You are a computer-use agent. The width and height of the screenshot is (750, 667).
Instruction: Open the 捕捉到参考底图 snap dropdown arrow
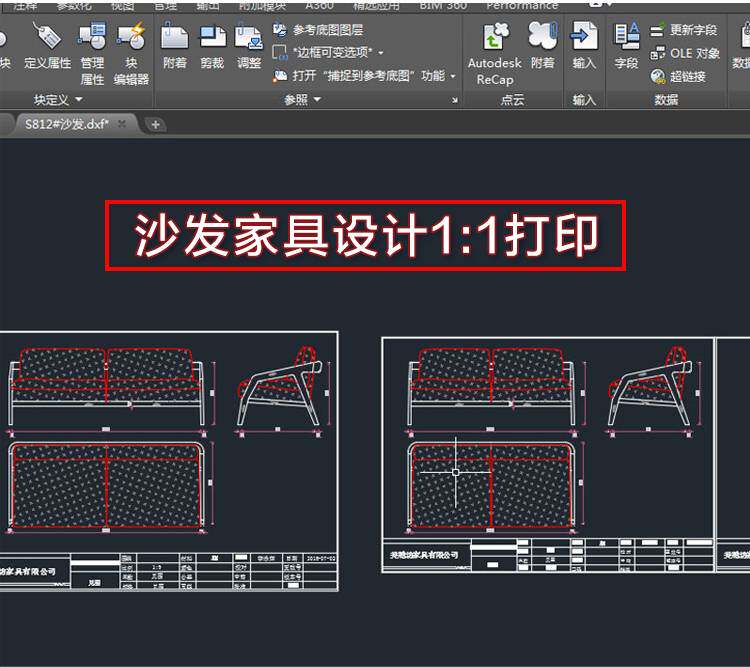coord(453,76)
